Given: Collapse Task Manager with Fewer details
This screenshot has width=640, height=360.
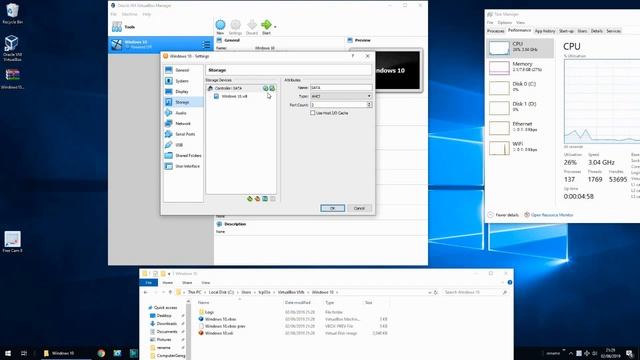Looking at the screenshot, I should click(x=503, y=215).
